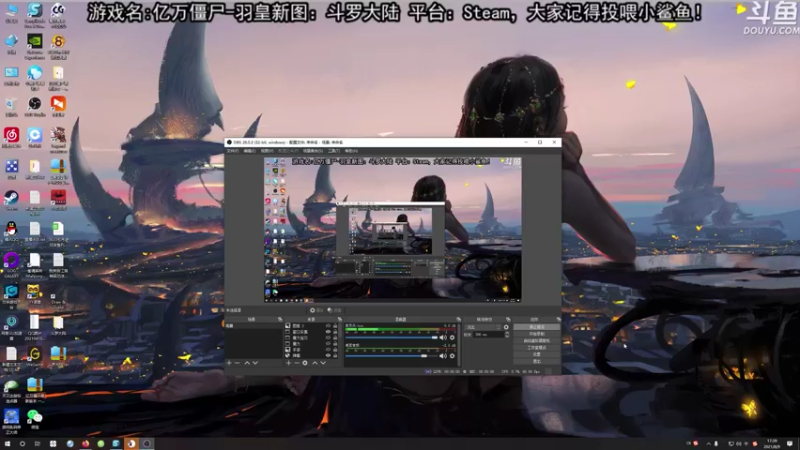Open Task View on the taskbar
Viewport: 800px width, 450px height.
click(37, 444)
